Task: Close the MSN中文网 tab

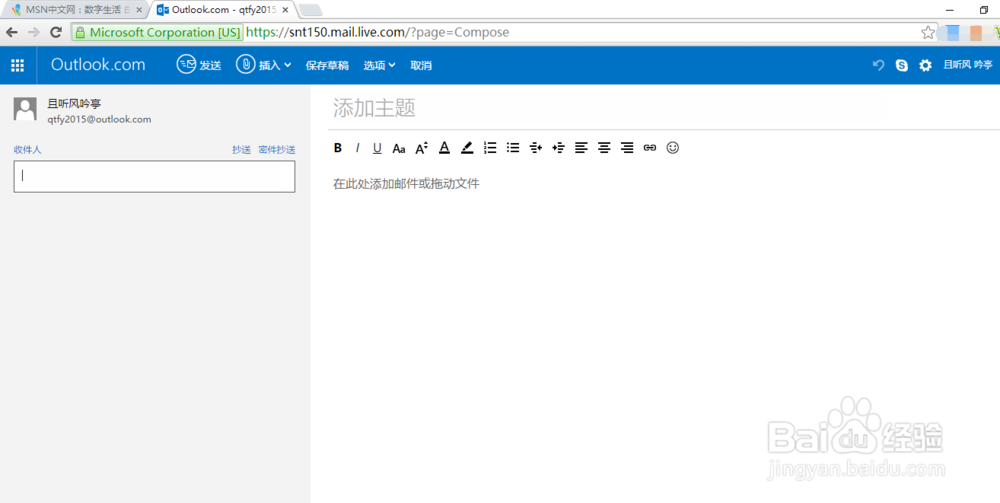Action: pos(139,10)
